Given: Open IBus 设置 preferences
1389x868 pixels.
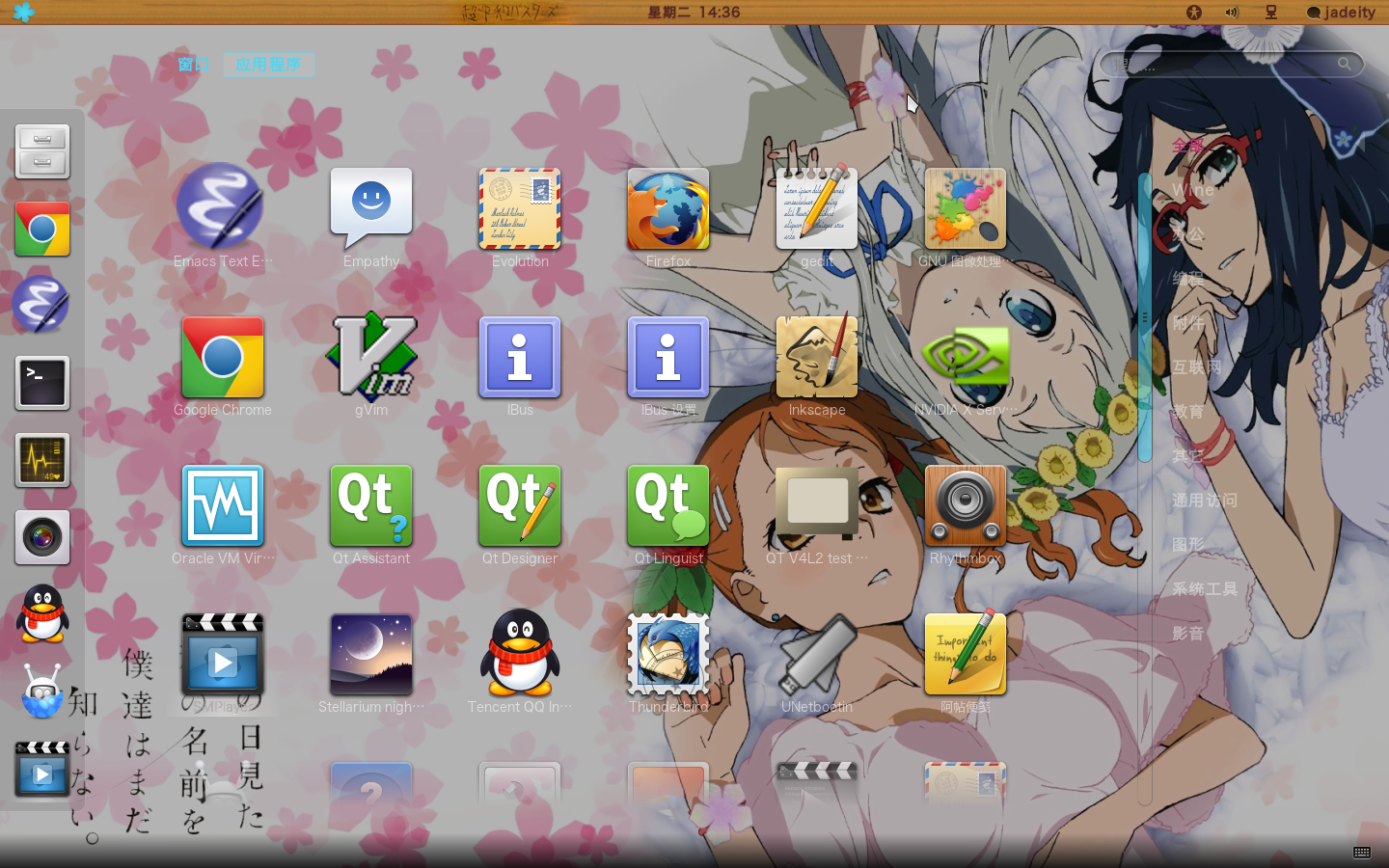Looking at the screenshot, I should point(668,365).
